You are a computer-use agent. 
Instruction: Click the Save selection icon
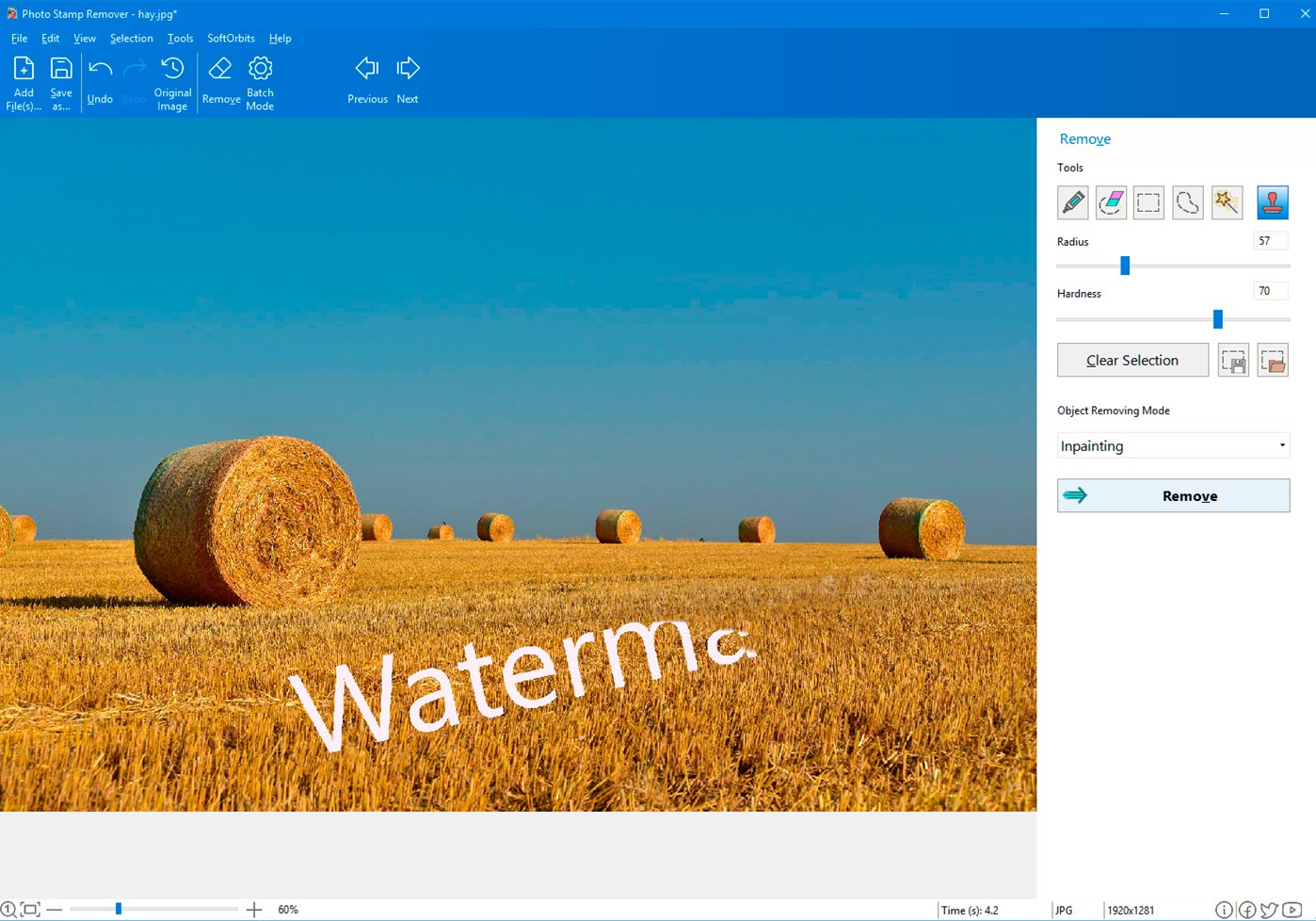tap(1233, 361)
